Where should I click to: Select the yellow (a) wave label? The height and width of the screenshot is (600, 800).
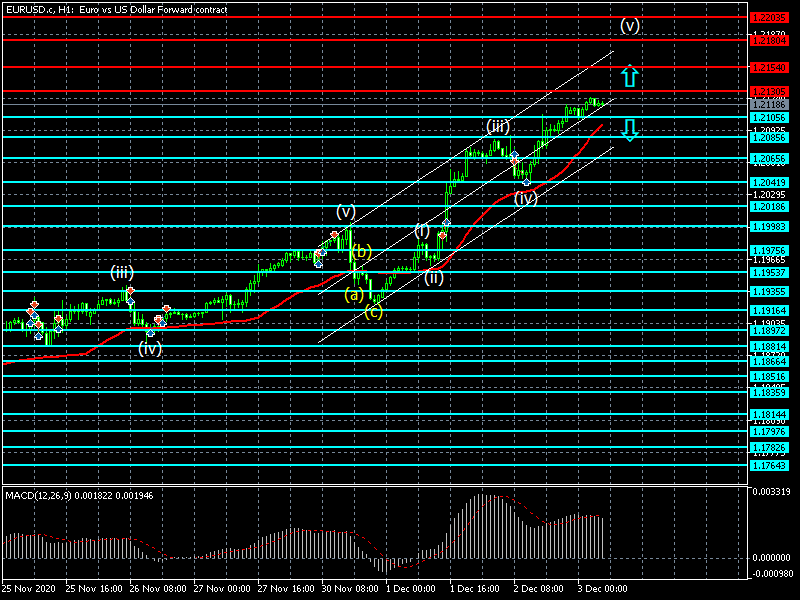pos(354,294)
